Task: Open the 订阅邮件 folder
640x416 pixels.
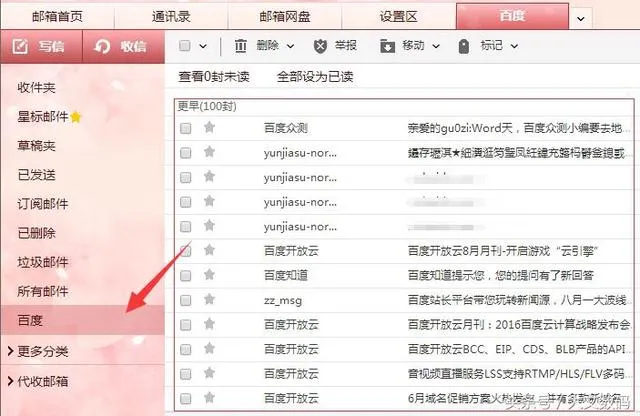Action: pos(42,204)
